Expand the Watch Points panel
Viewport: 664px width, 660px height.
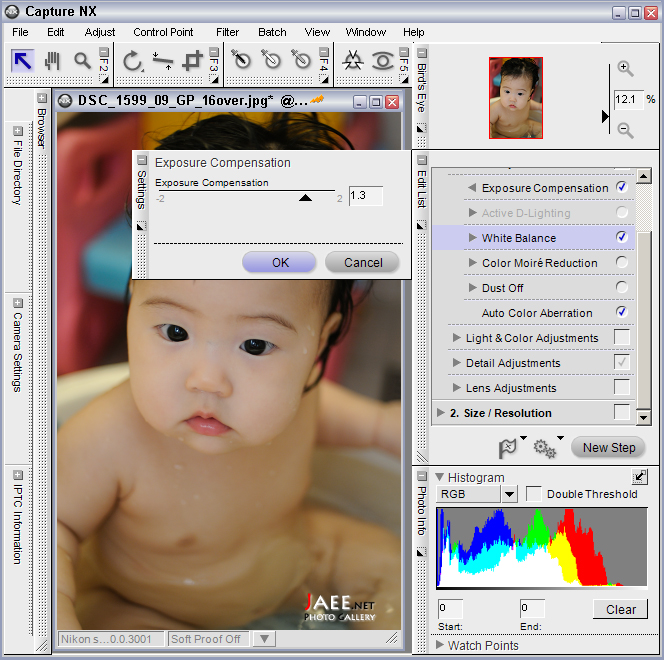point(440,645)
